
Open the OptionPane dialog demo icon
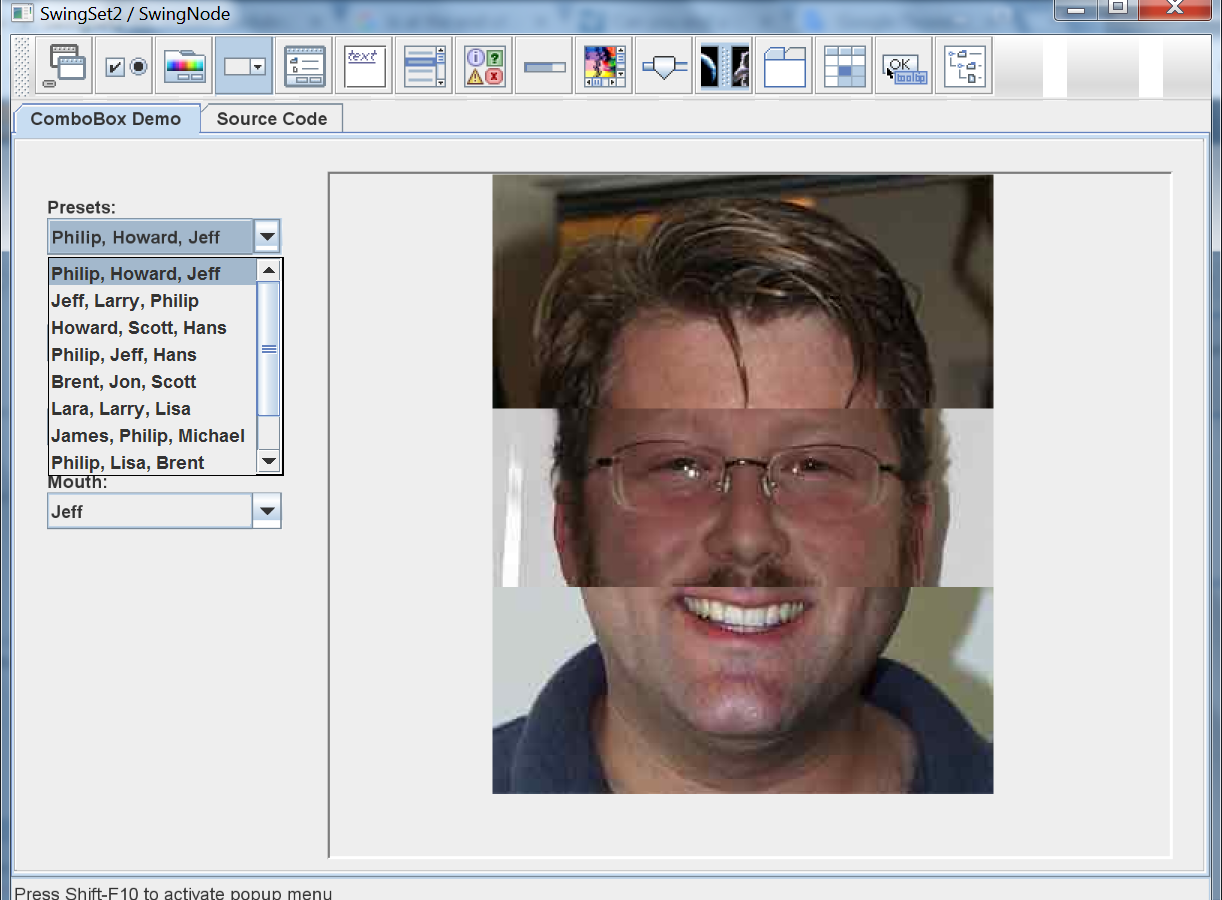point(484,66)
